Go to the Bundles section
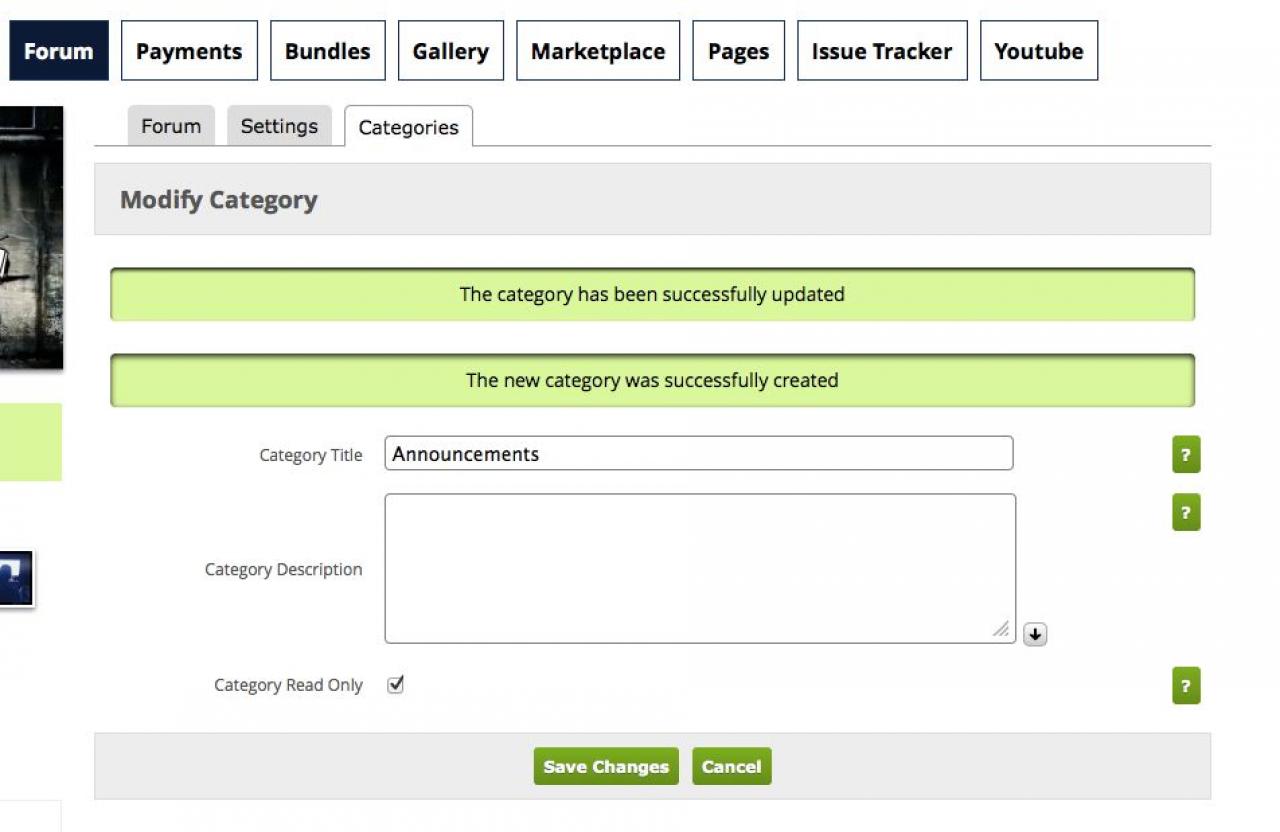The width and height of the screenshot is (1280, 832). click(327, 51)
